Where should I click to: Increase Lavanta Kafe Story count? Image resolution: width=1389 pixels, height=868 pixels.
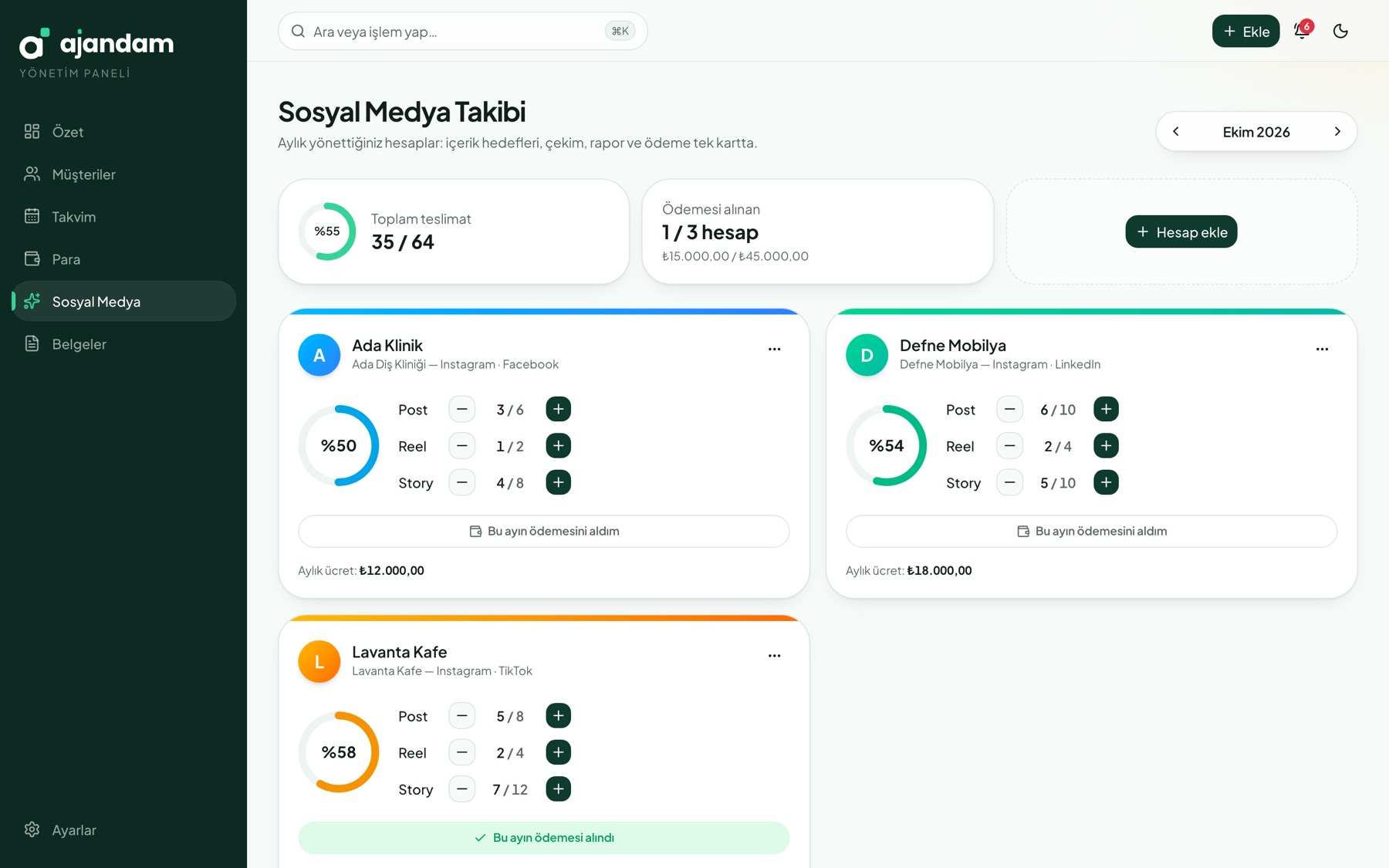pyautogui.click(x=558, y=789)
